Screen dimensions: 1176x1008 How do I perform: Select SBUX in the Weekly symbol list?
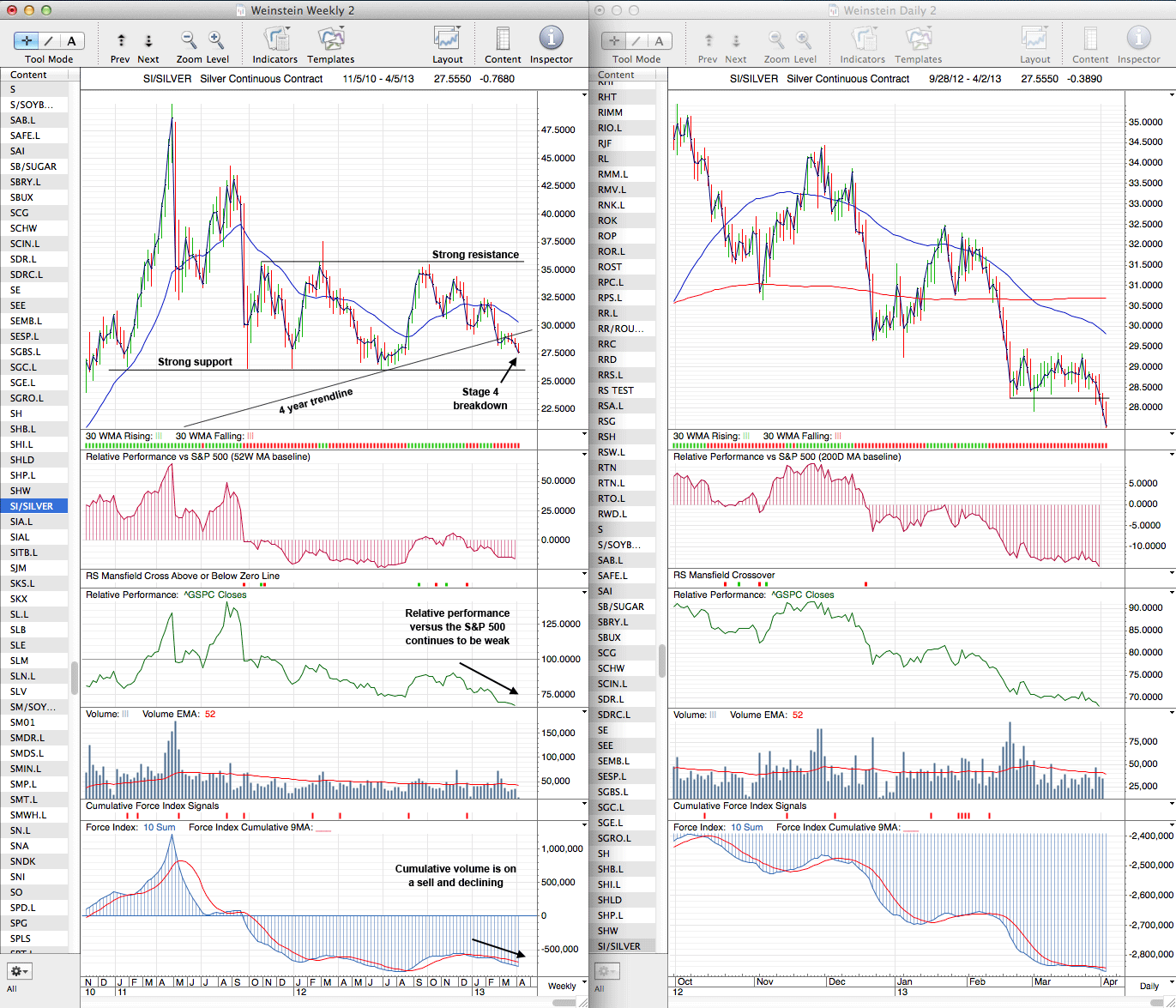(22, 197)
